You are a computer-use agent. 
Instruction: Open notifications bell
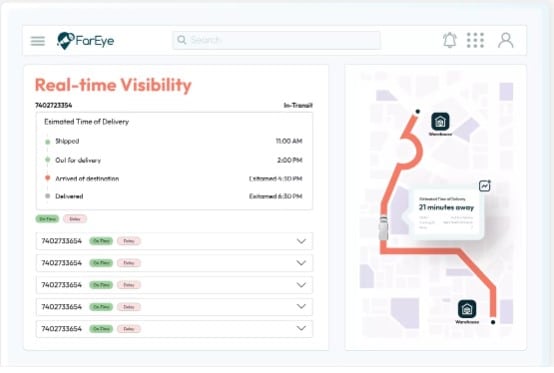[x=450, y=40]
